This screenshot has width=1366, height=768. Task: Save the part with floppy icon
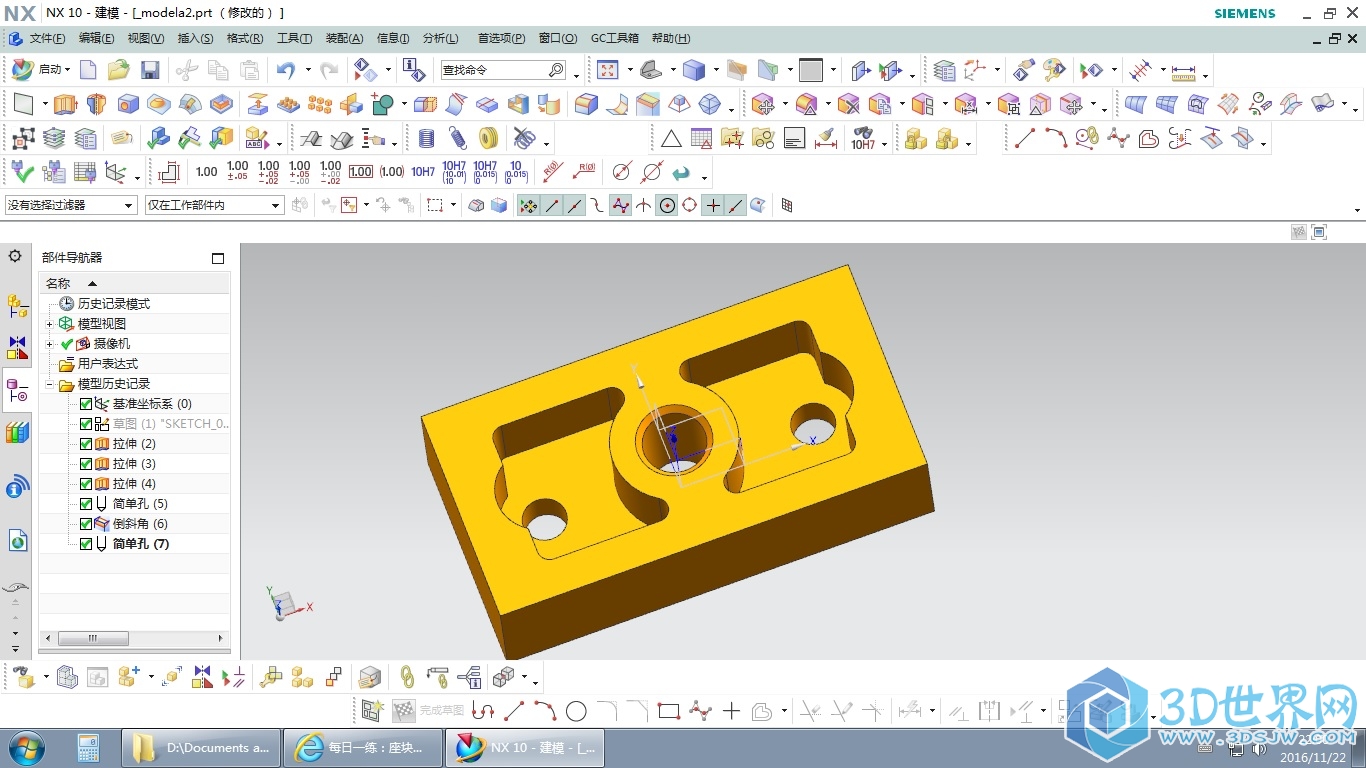[x=150, y=70]
